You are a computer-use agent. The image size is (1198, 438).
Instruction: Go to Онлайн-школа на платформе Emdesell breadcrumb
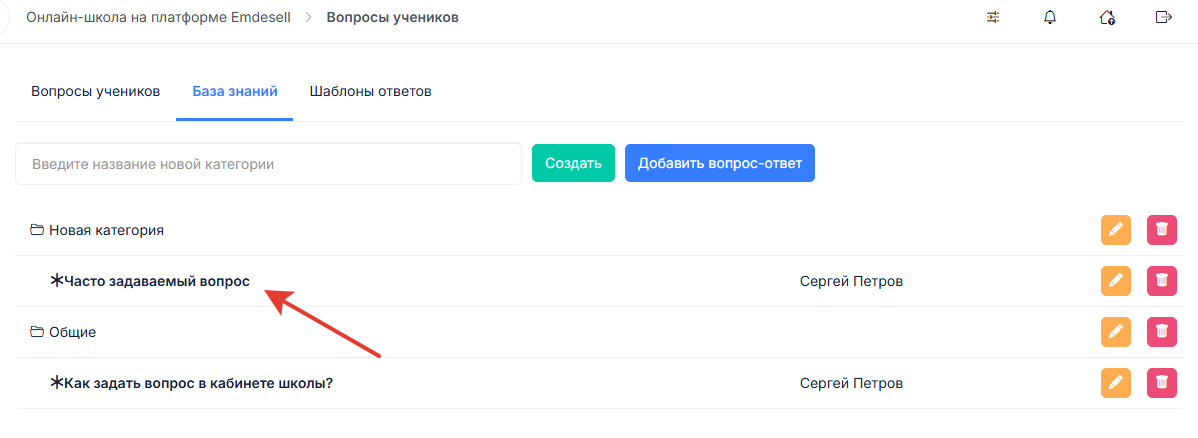[x=158, y=17]
